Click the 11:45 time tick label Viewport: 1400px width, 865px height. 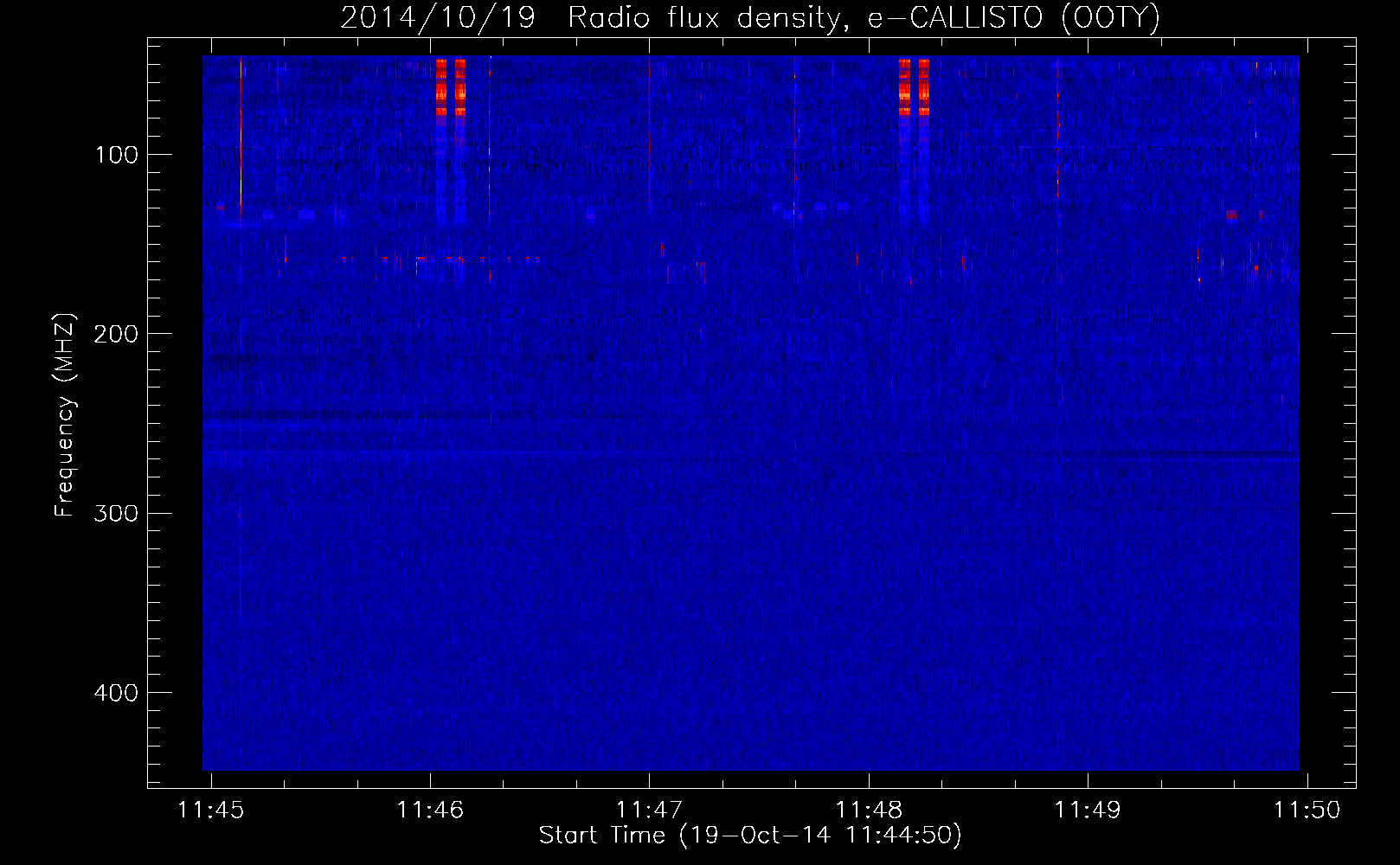coord(211,810)
